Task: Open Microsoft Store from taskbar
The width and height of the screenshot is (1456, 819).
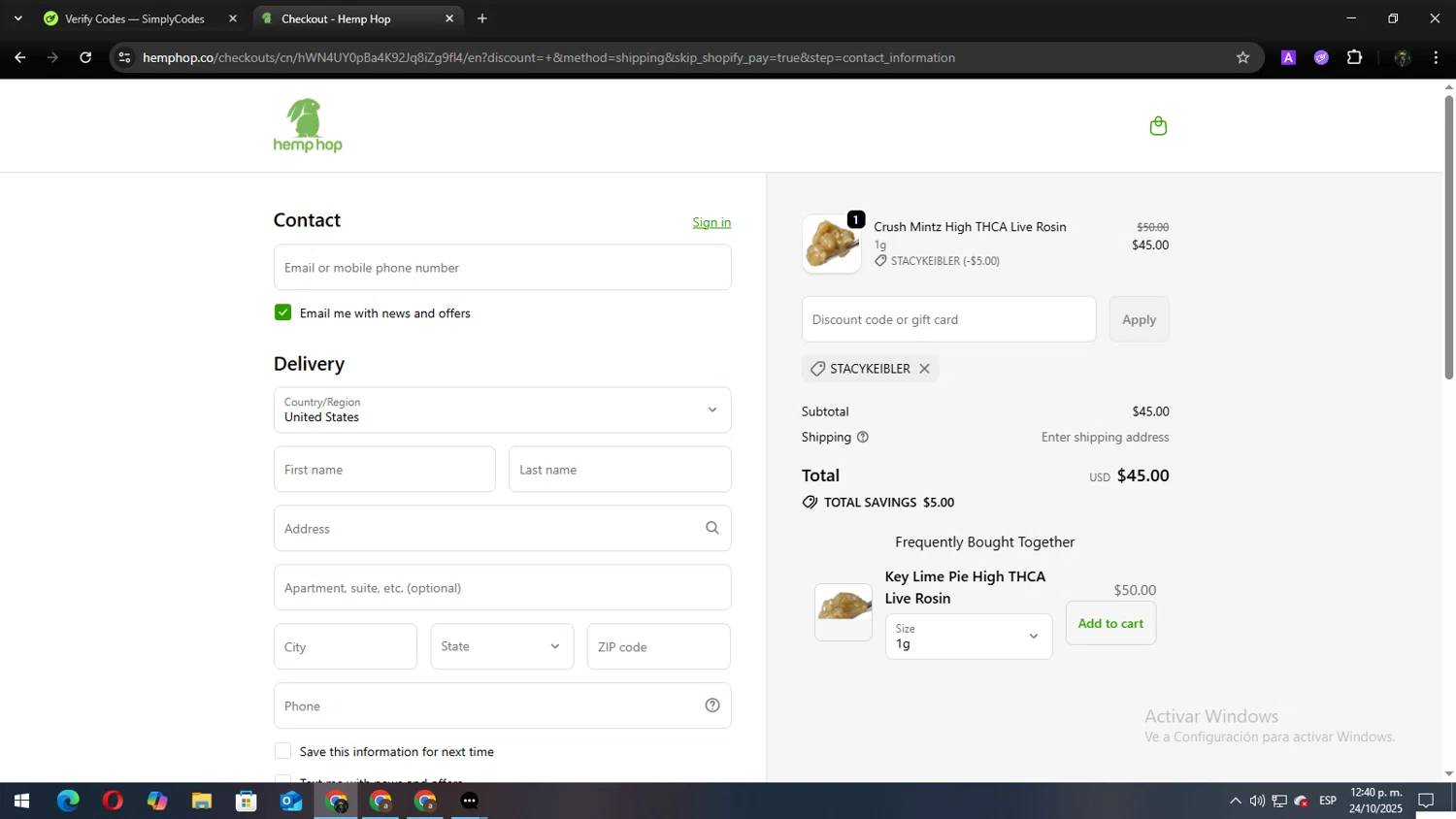Action: [247, 801]
